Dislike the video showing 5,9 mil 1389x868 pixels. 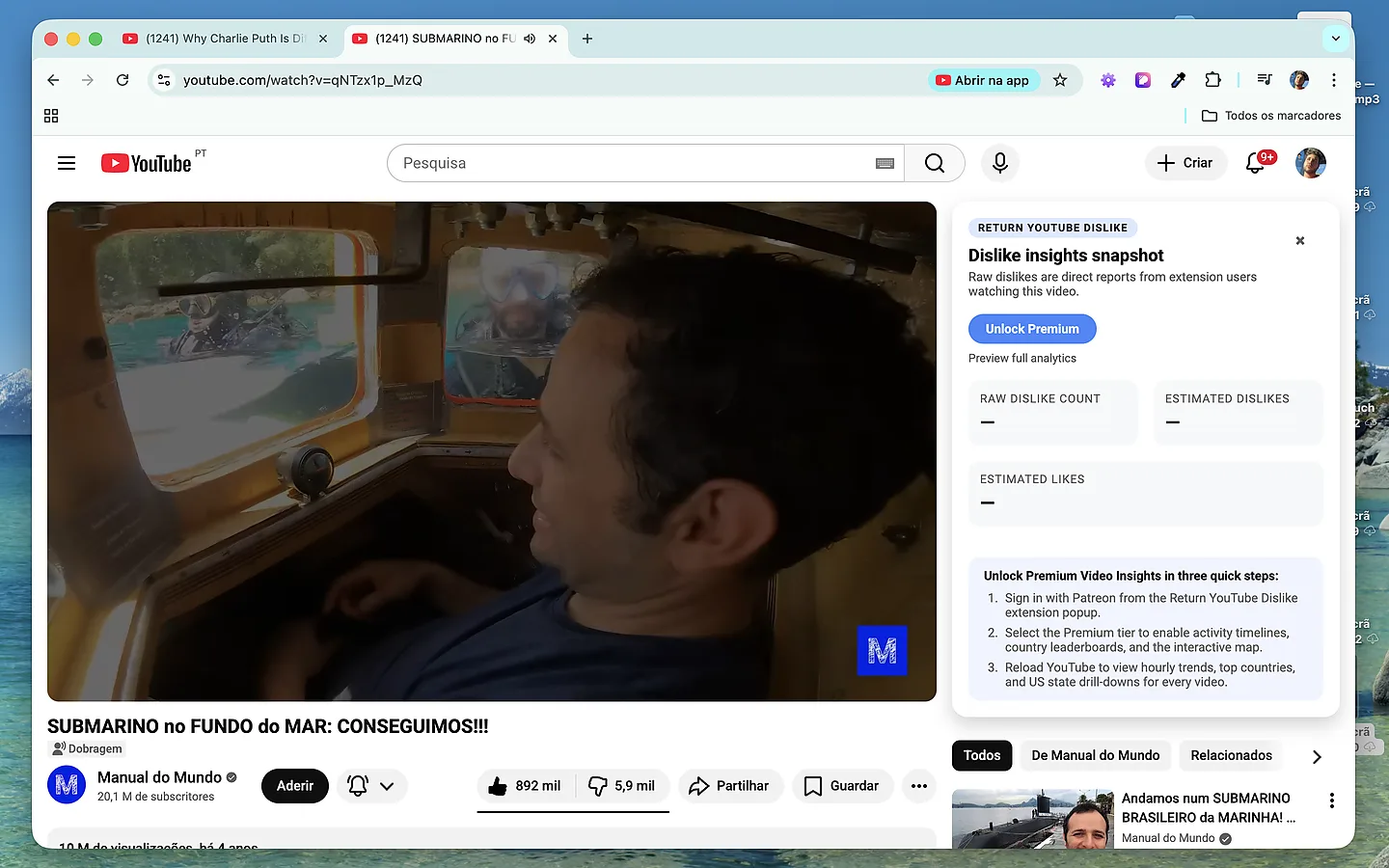[622, 786]
